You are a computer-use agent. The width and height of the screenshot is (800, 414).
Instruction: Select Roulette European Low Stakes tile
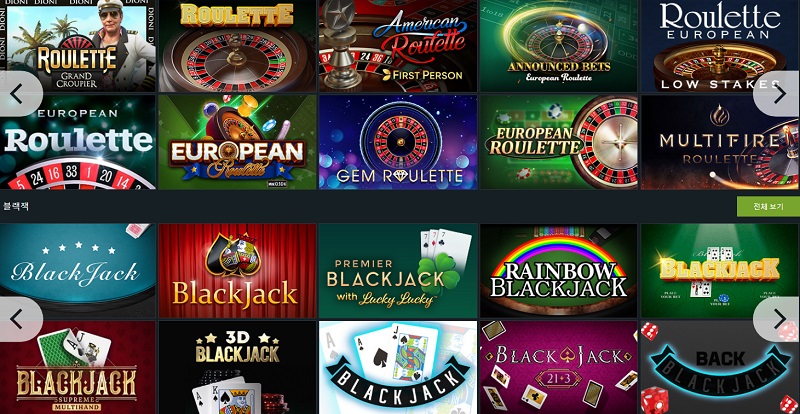(x=720, y=46)
